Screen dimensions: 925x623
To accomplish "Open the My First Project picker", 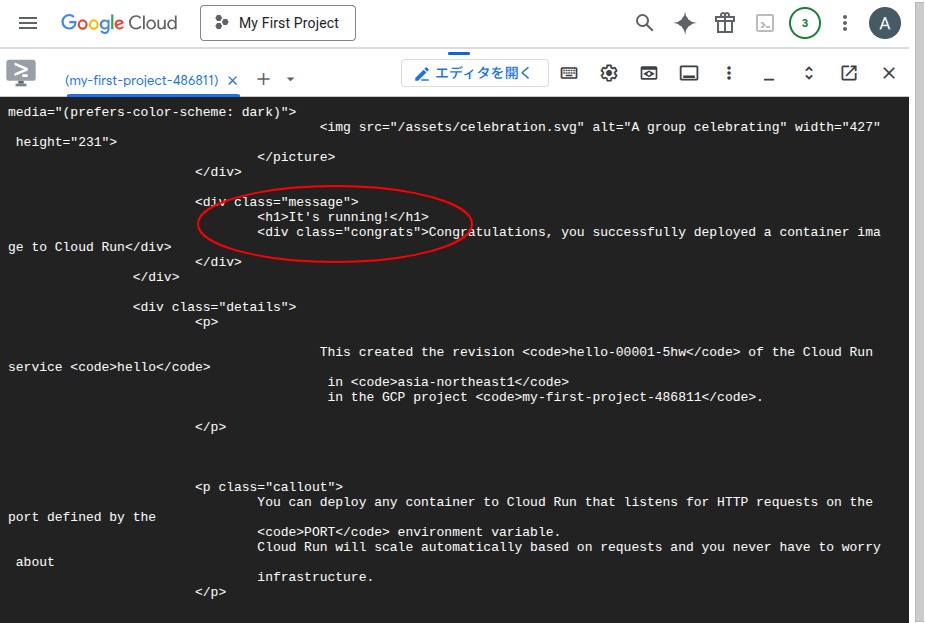I will [x=278, y=23].
